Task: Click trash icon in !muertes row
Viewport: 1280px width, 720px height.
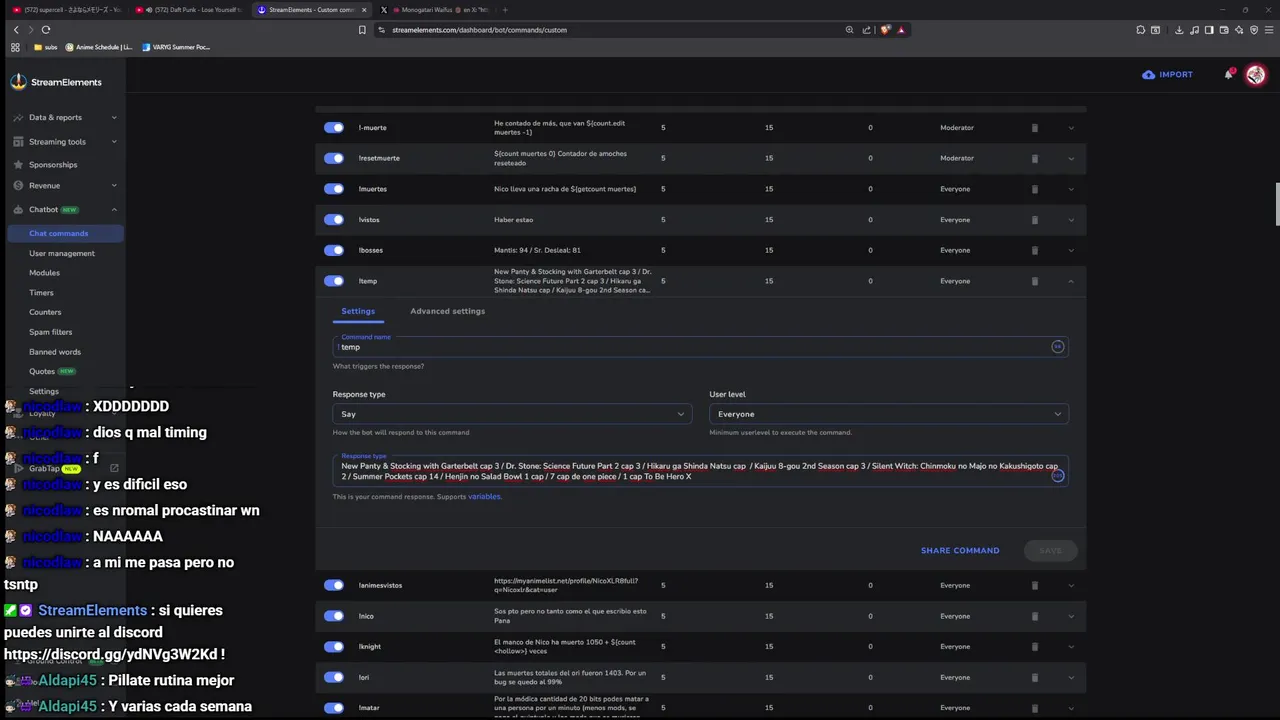Action: click(x=1035, y=189)
